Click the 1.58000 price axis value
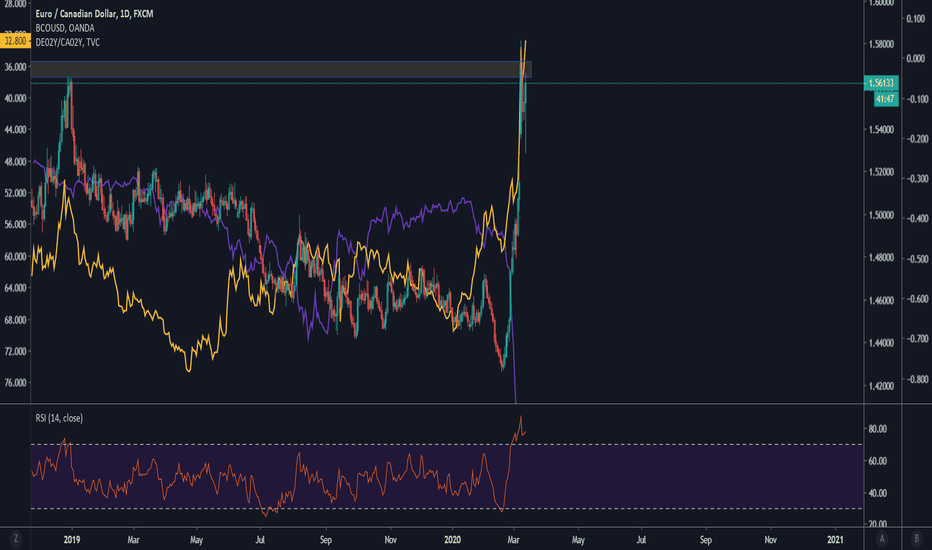Viewport: 932px width, 550px height. [881, 45]
